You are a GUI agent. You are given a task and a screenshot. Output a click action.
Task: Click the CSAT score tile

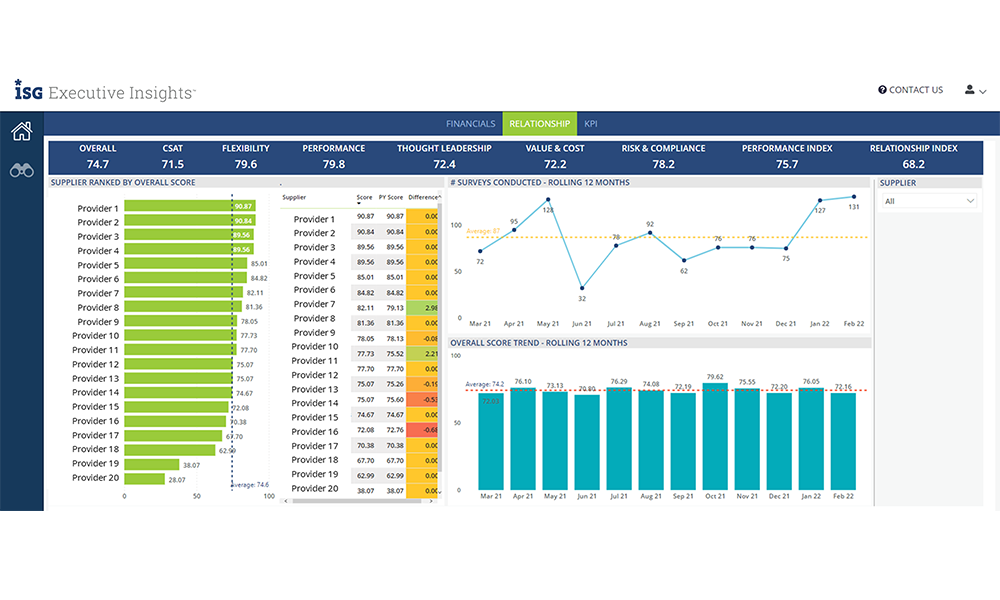point(173,156)
